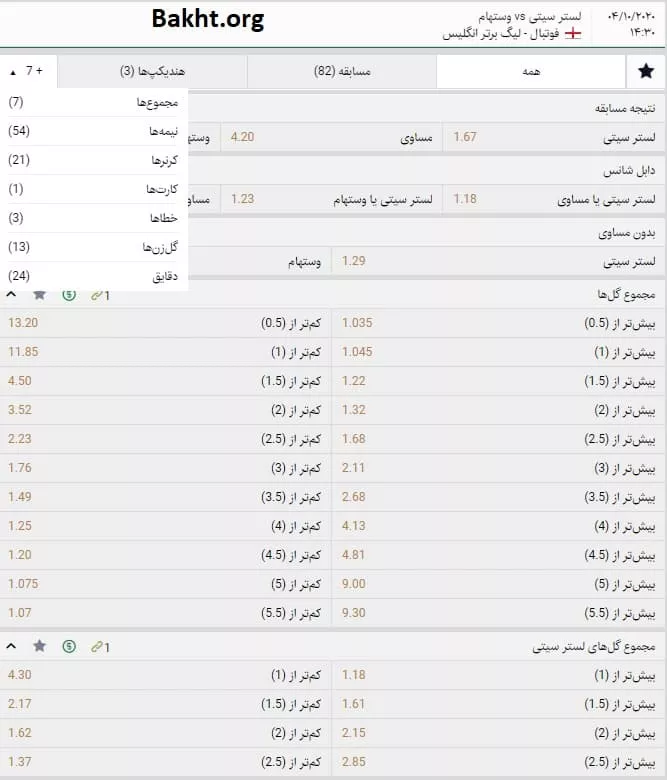The height and width of the screenshot is (780, 667).
Task: Star the مجموع گل‌ها market section
Action: point(39,295)
